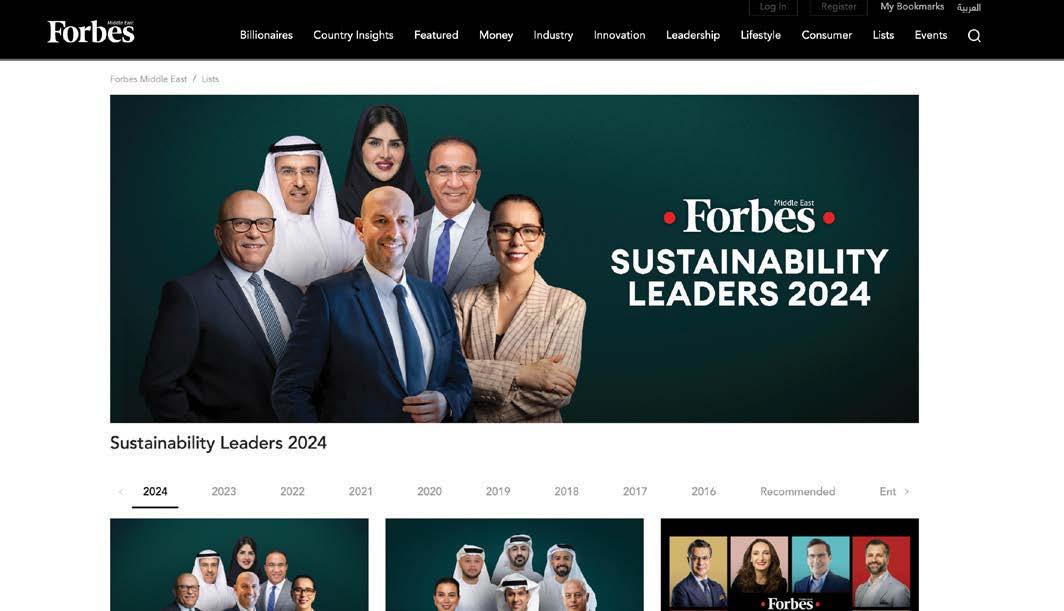Image resolution: width=1064 pixels, height=611 pixels.
Task: Open the four colored portraits list card
Action: click(790, 565)
